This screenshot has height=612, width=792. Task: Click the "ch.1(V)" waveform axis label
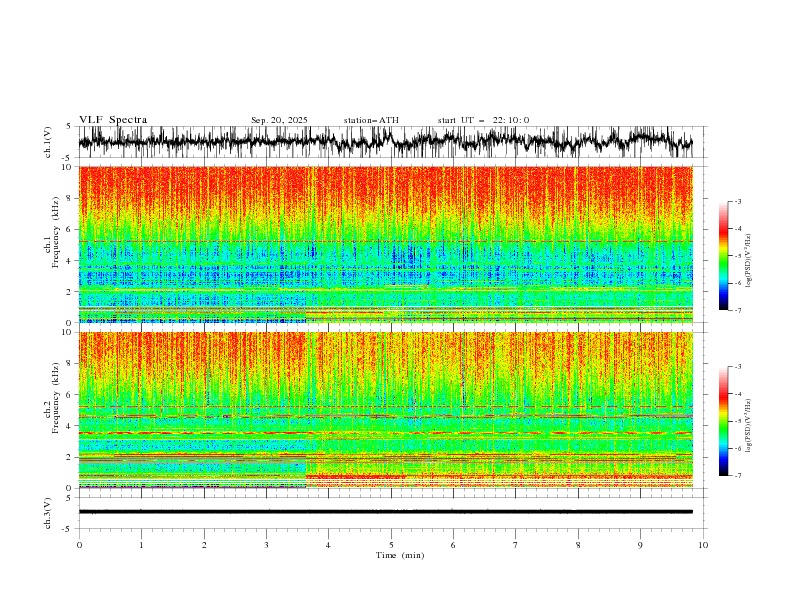(48, 142)
